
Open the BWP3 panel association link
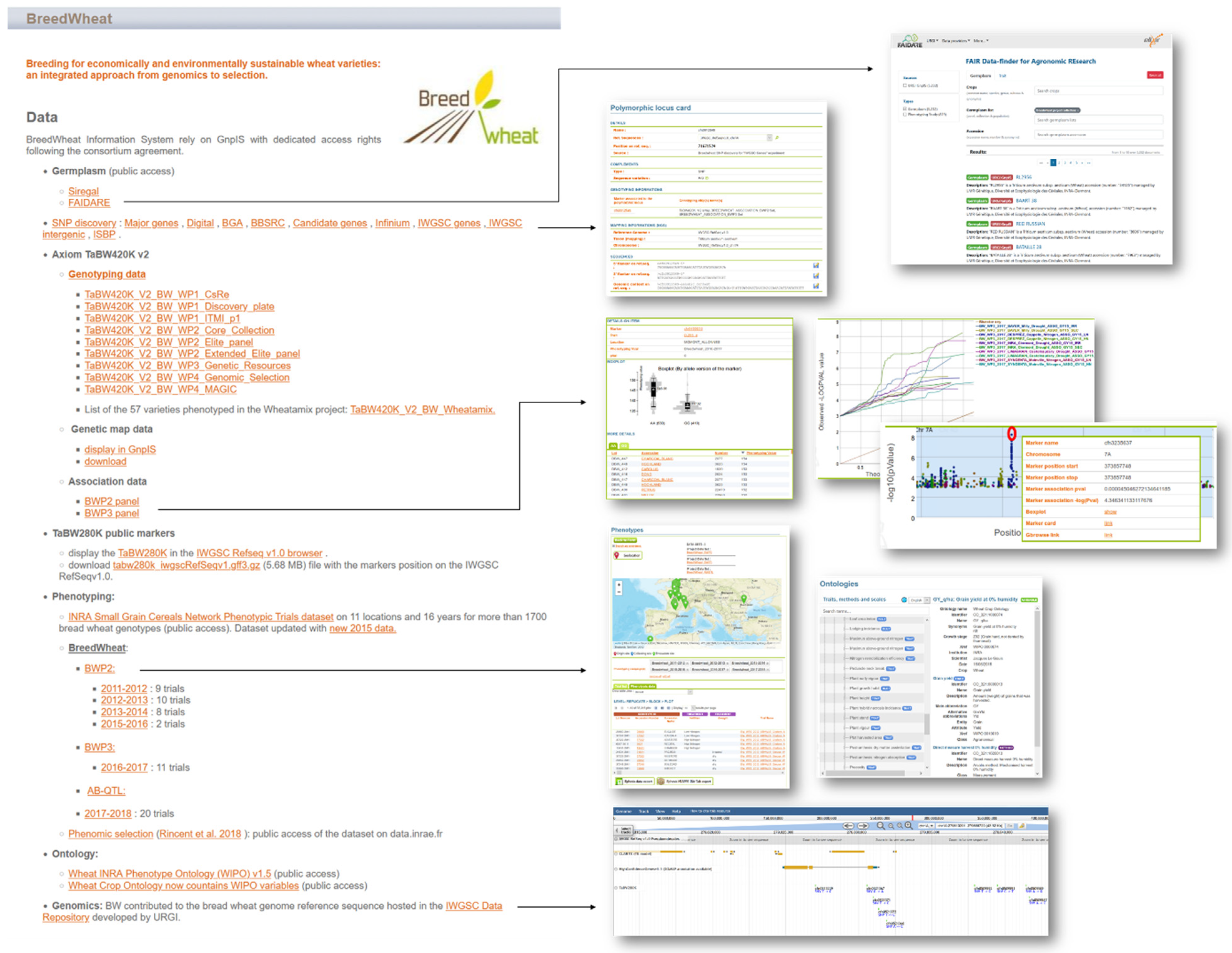[x=112, y=513]
